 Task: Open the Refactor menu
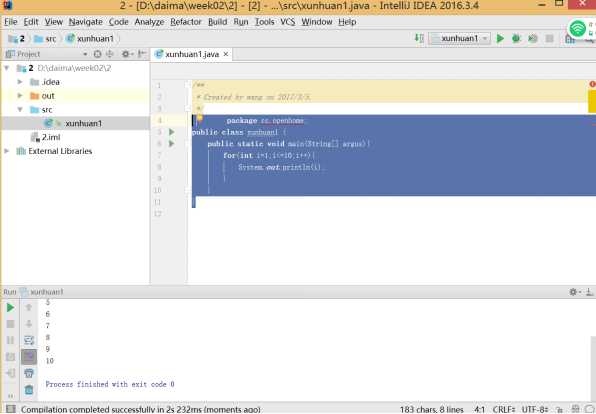(x=186, y=22)
